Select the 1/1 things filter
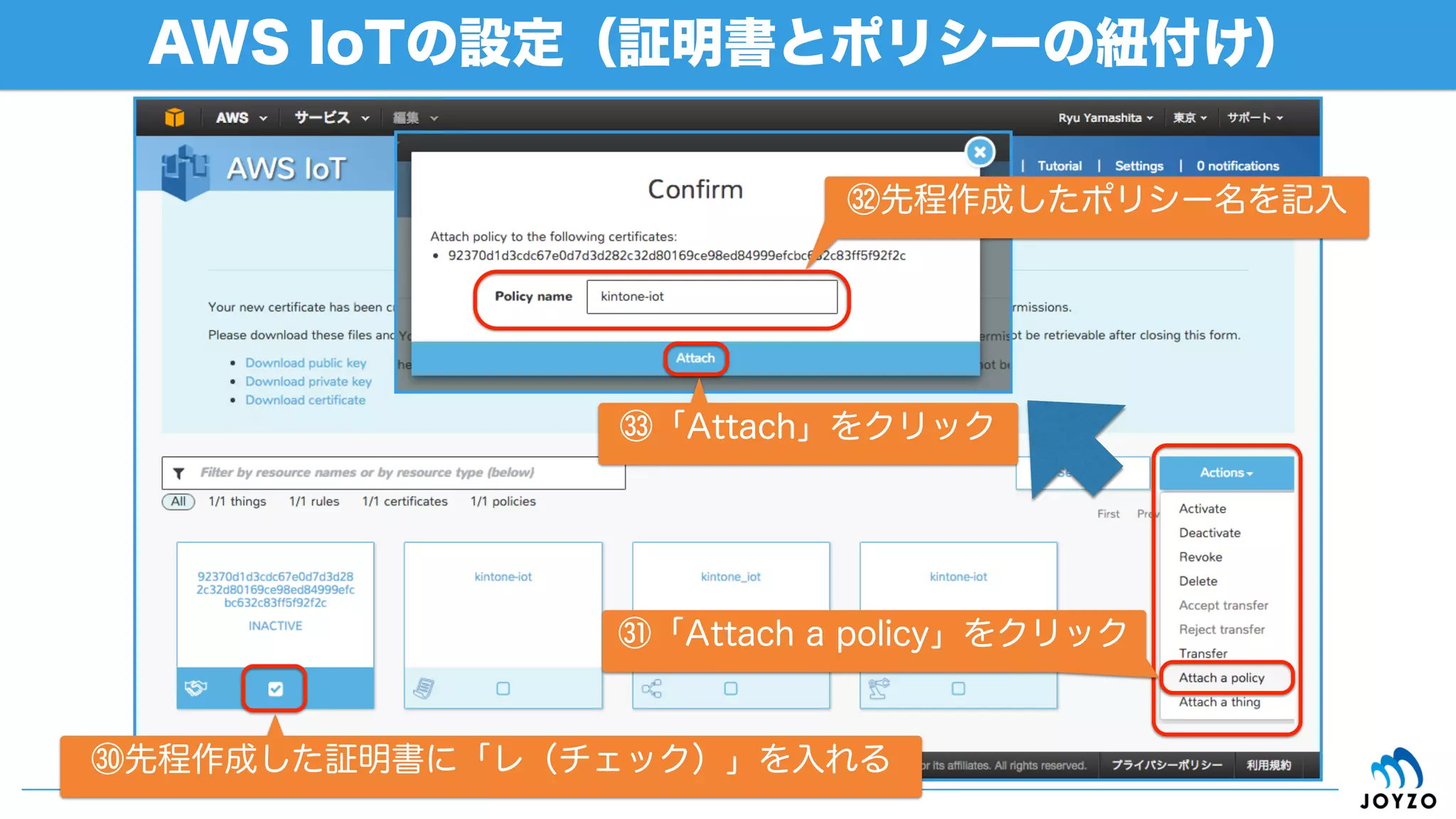The width and height of the screenshot is (1456, 819). point(237,501)
